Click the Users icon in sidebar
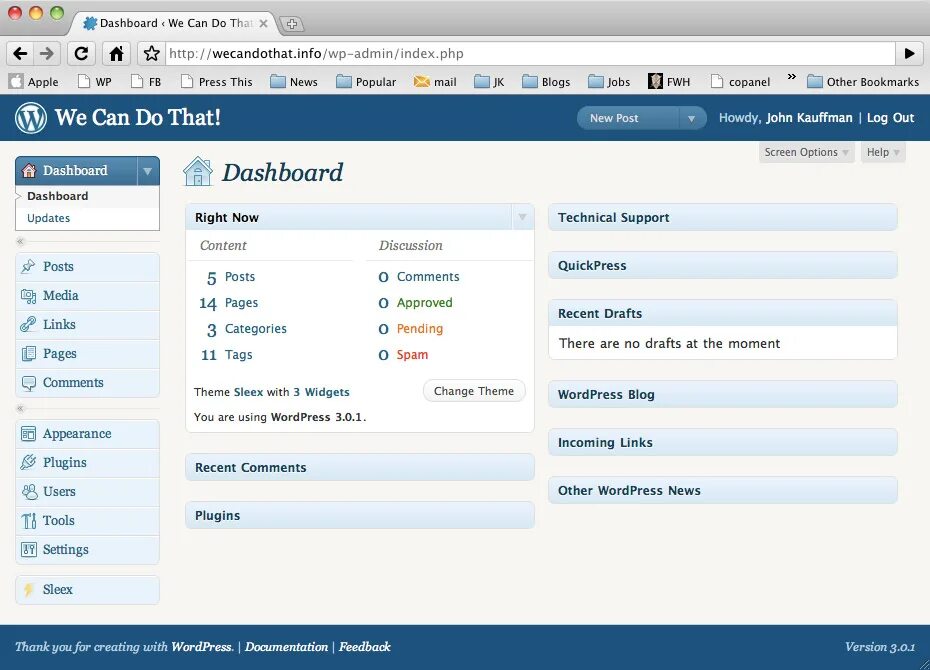The height and width of the screenshot is (670, 930). coord(28,492)
